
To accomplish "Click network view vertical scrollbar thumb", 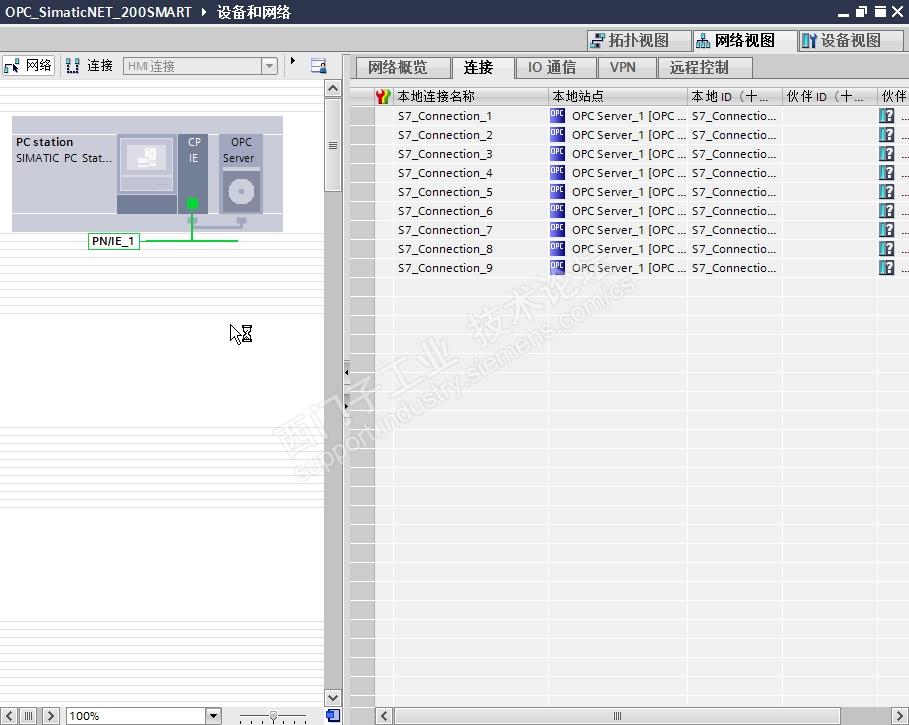I will (x=333, y=145).
